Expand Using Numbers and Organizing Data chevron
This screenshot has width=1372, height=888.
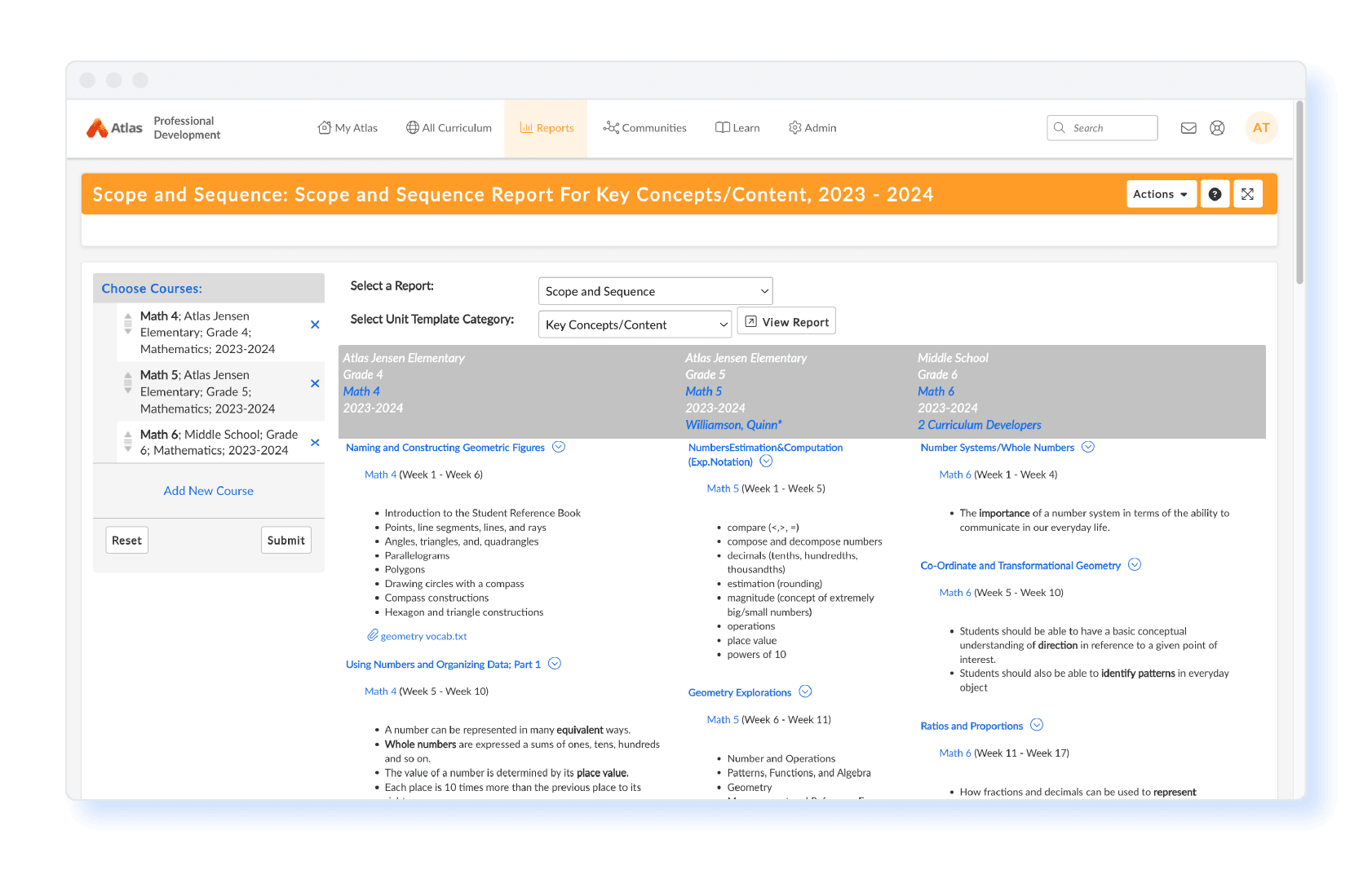(555, 664)
